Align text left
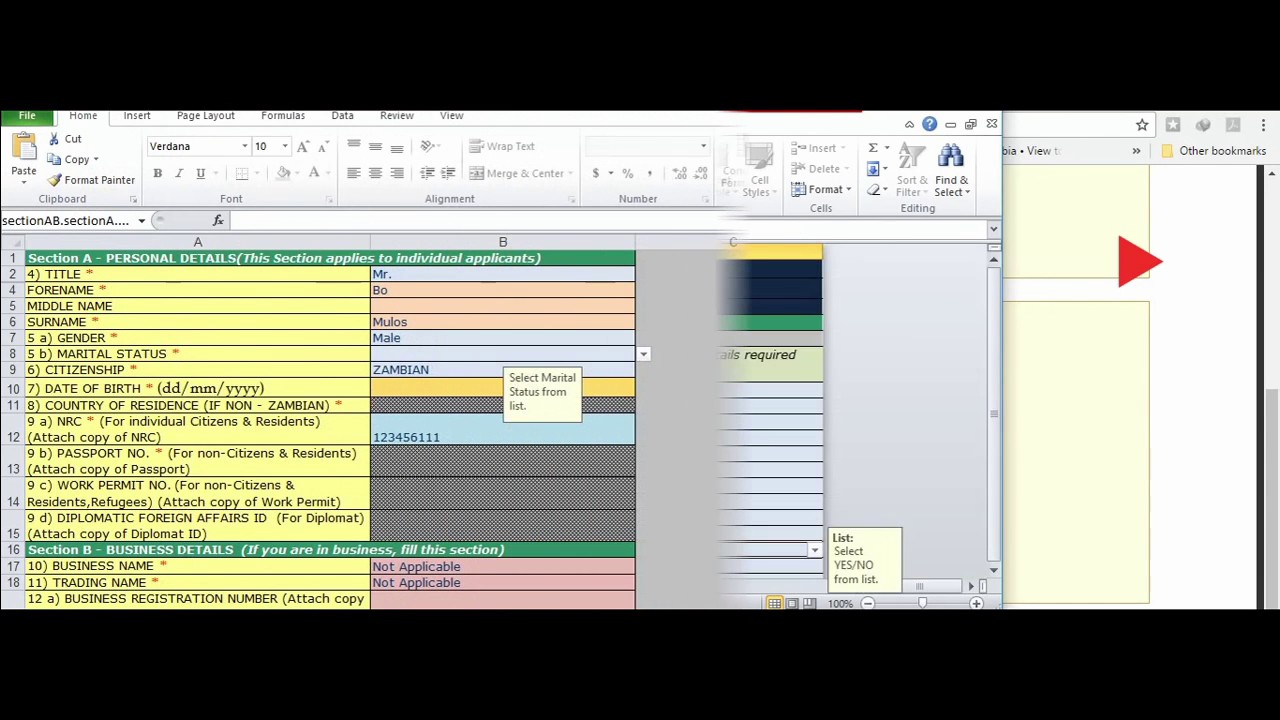 click(353, 174)
